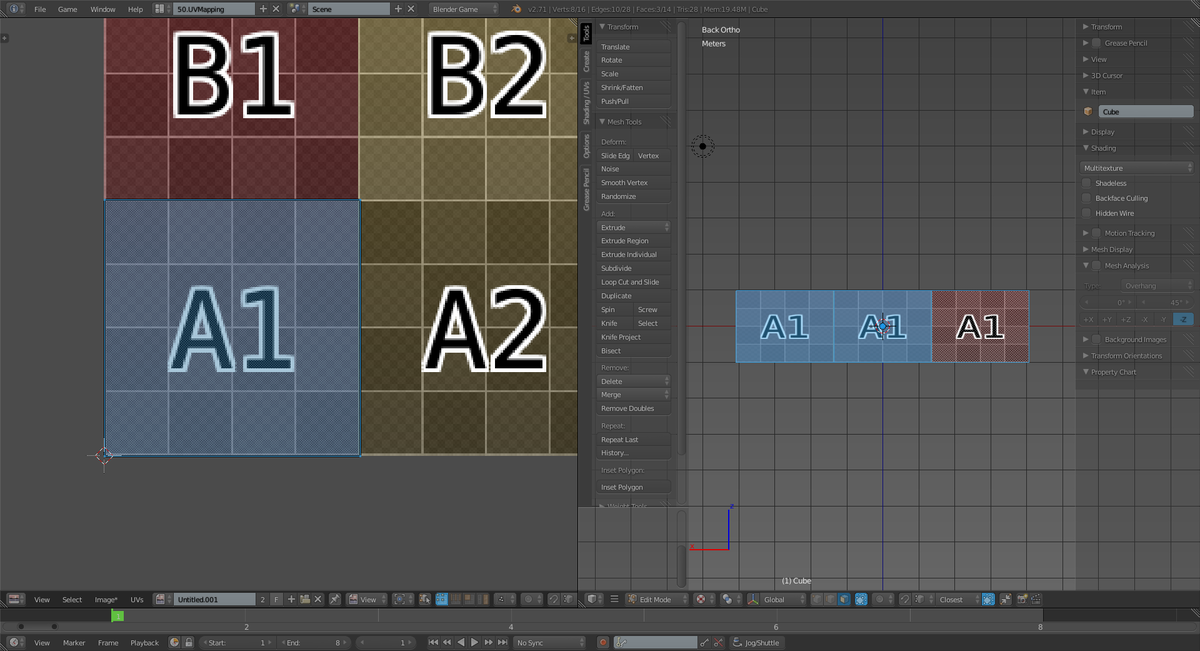
Task: Check the Shadeless option
Action: click(x=1088, y=183)
